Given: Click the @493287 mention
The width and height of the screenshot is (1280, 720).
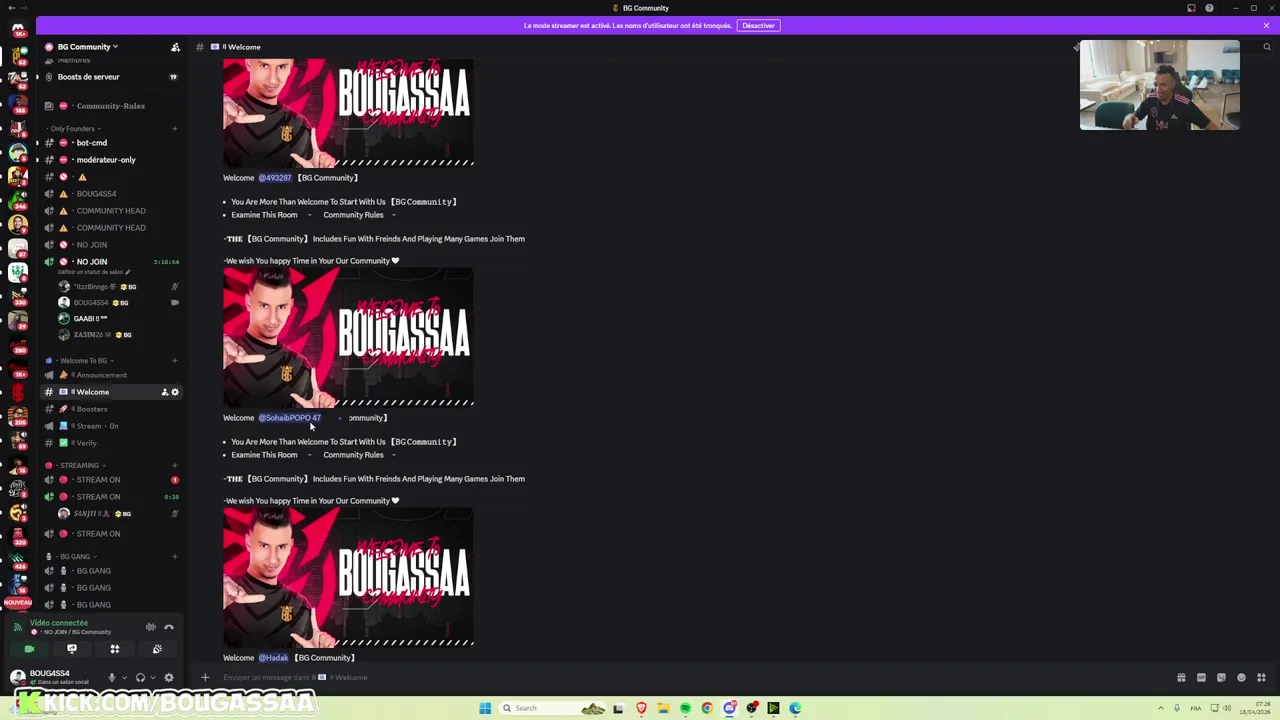Looking at the screenshot, I should 275,178.
